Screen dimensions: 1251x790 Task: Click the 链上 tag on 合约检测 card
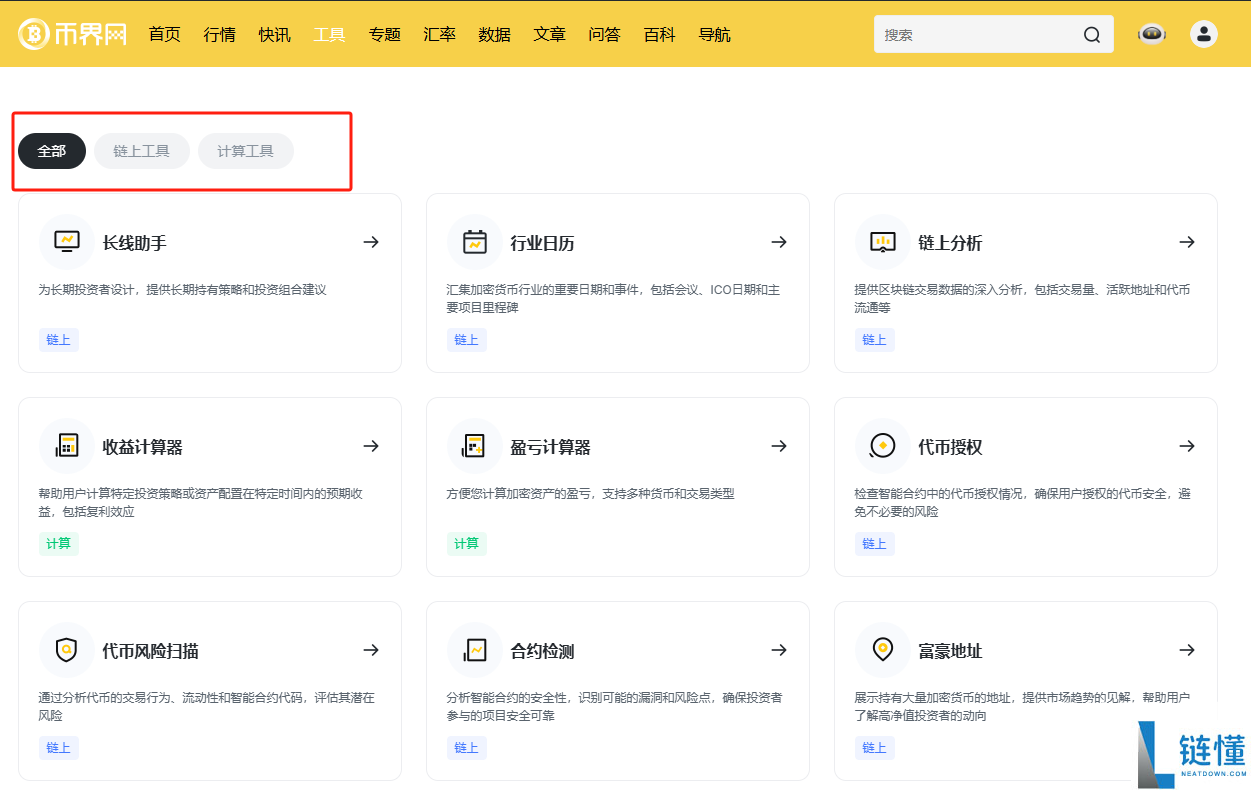(467, 747)
